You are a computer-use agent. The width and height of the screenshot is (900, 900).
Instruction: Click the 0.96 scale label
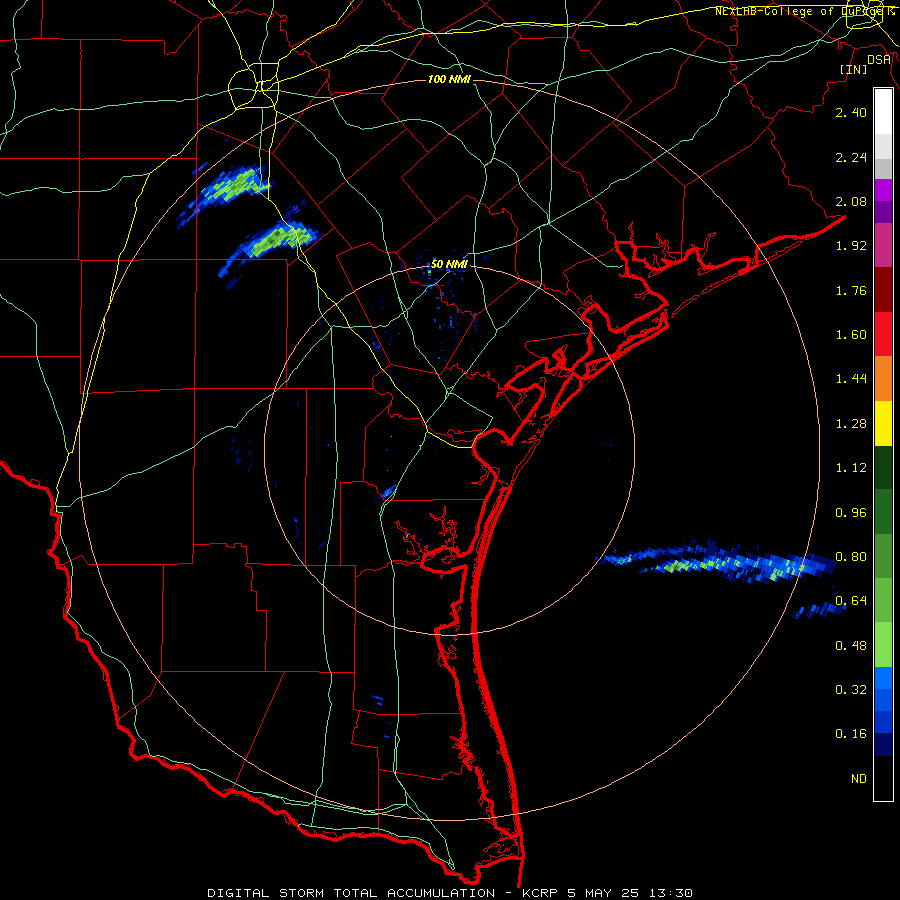coord(851,513)
